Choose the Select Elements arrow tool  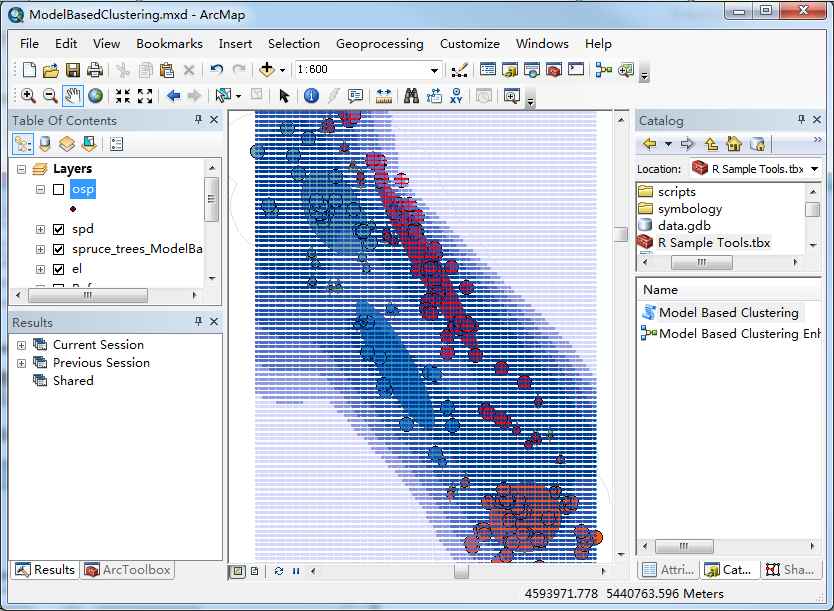click(283, 96)
